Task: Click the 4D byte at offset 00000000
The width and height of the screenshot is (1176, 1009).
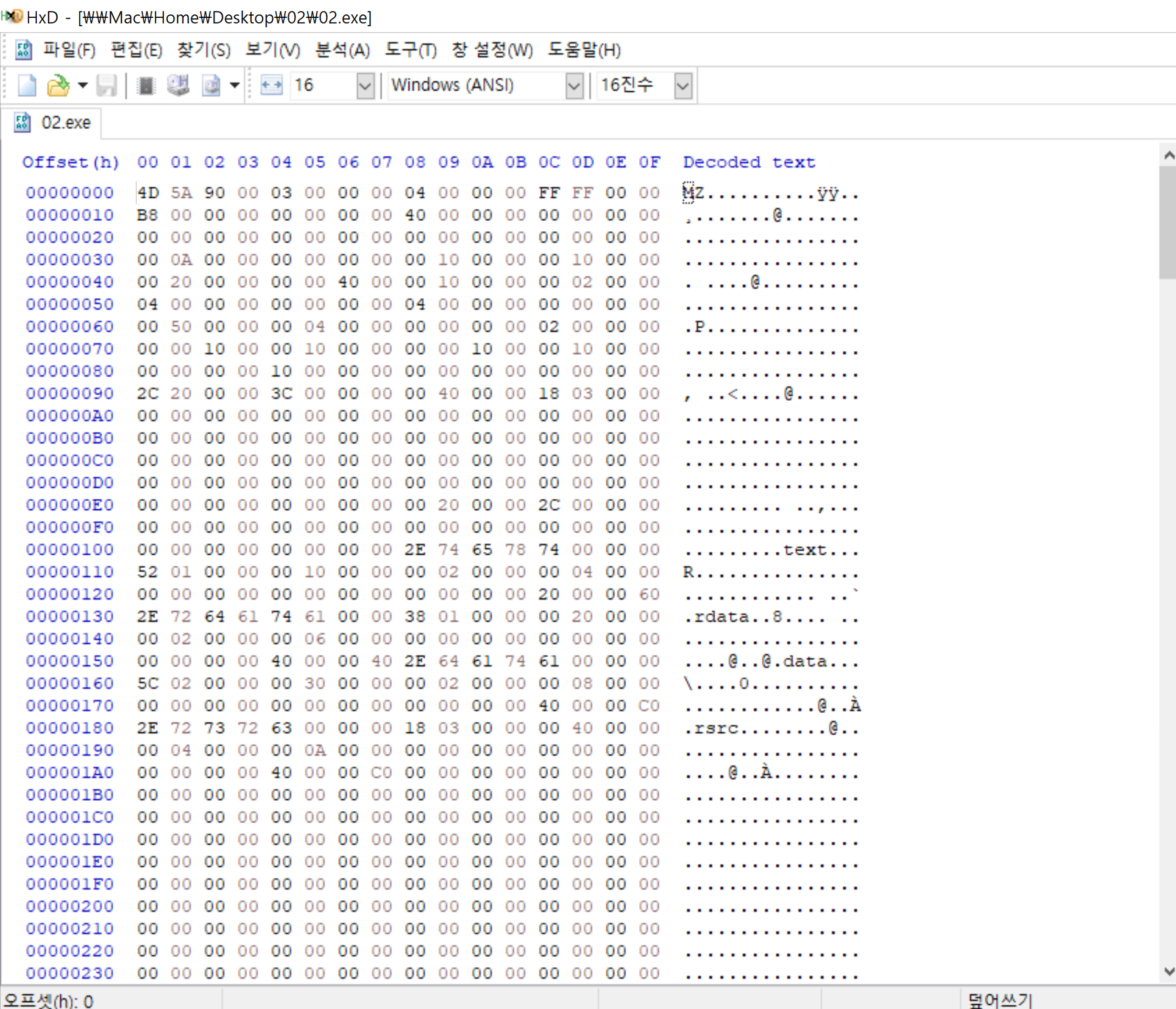Action: click(148, 193)
